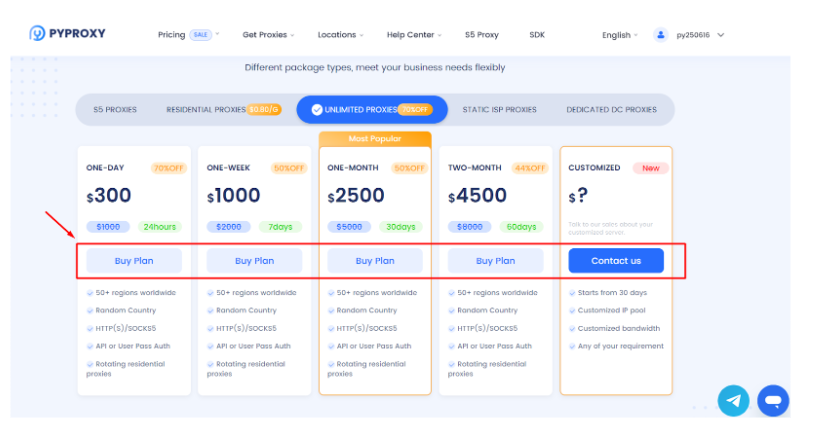Click Contact us for customized plan
The height and width of the screenshot is (431, 819).
616,261
